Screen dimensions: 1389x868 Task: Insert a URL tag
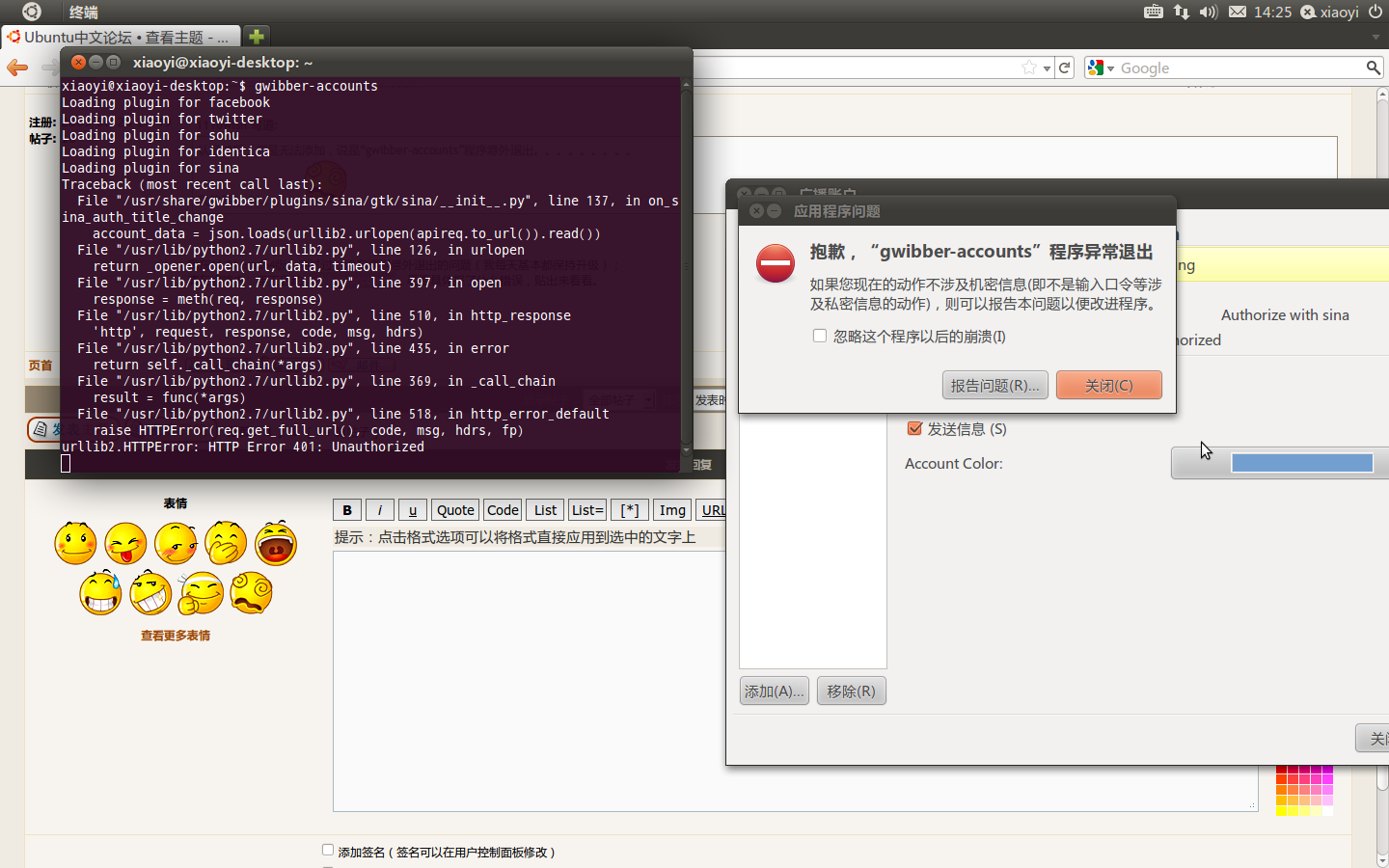point(712,510)
